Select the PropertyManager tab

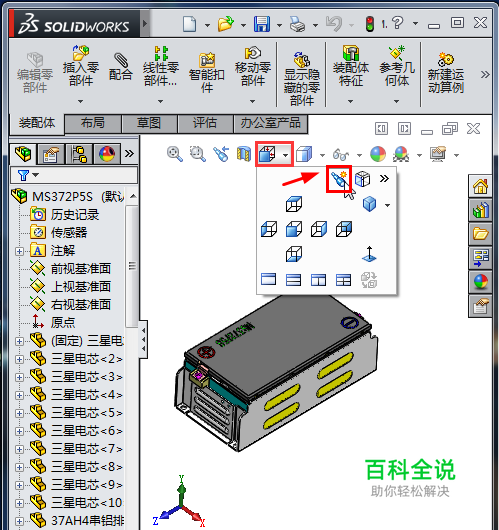coord(51,154)
